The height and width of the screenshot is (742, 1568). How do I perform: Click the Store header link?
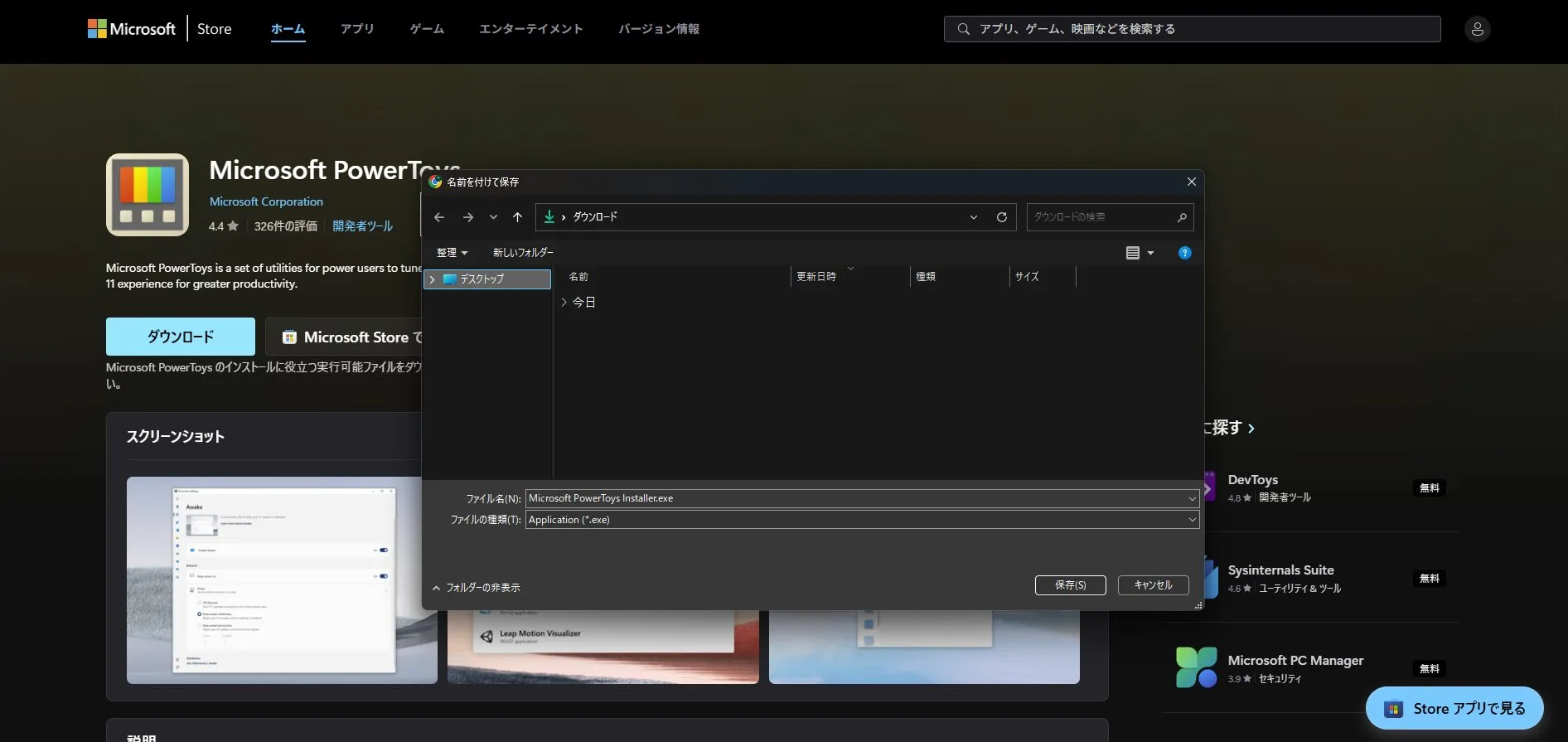tap(215, 29)
